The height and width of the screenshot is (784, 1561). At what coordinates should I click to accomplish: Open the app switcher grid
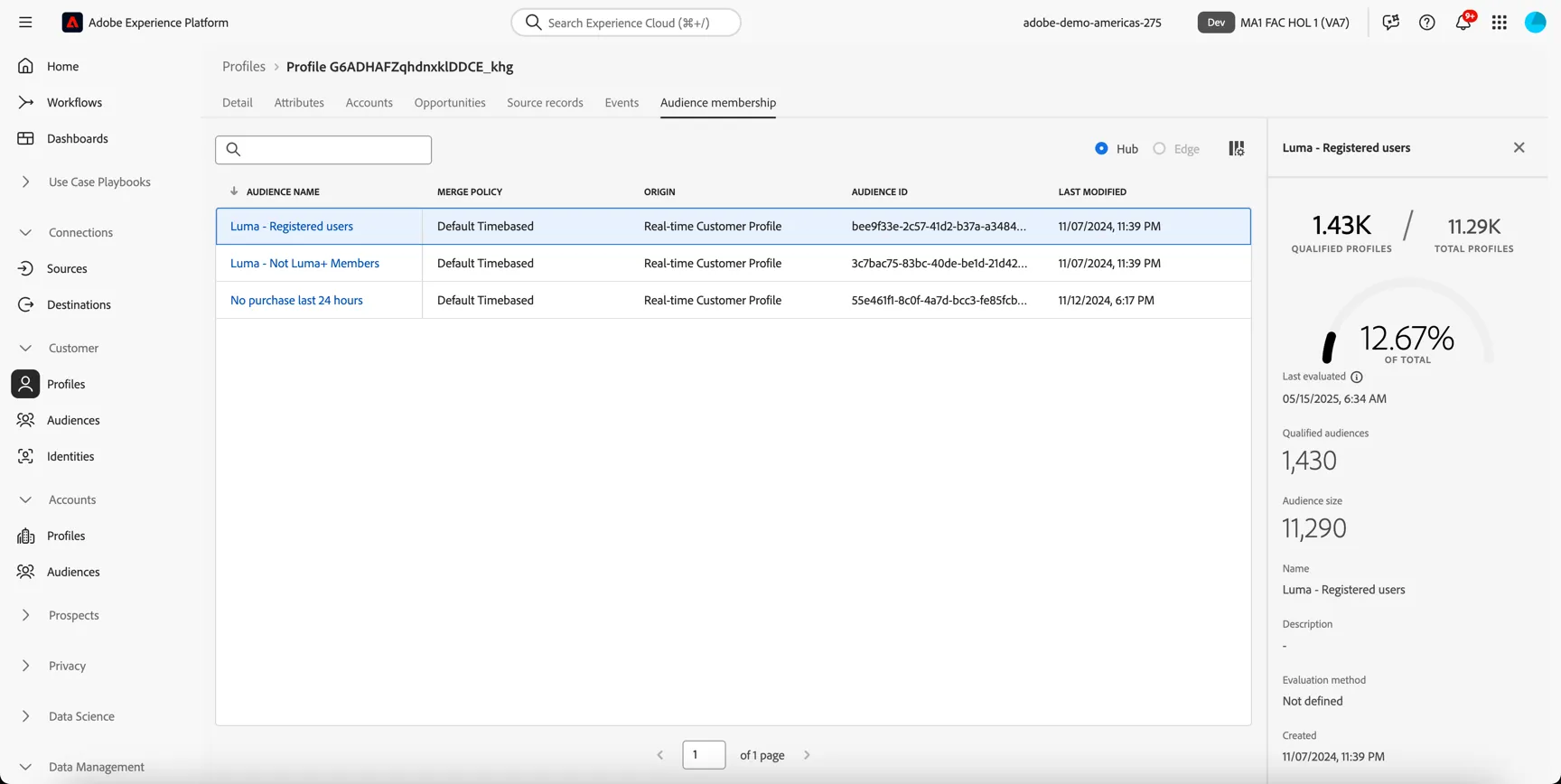(1500, 23)
